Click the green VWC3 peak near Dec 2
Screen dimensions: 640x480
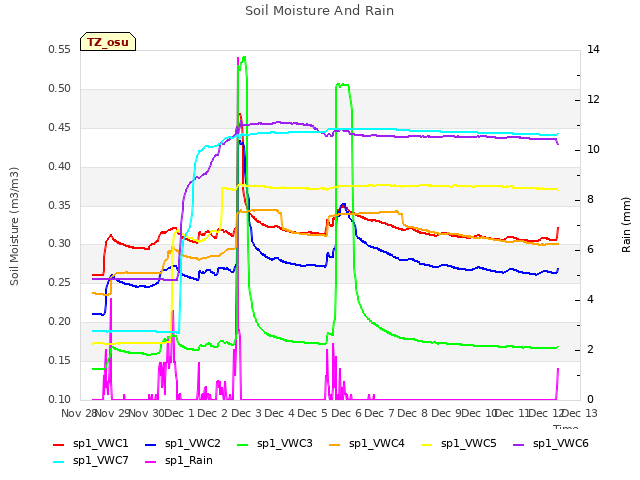click(x=243, y=60)
